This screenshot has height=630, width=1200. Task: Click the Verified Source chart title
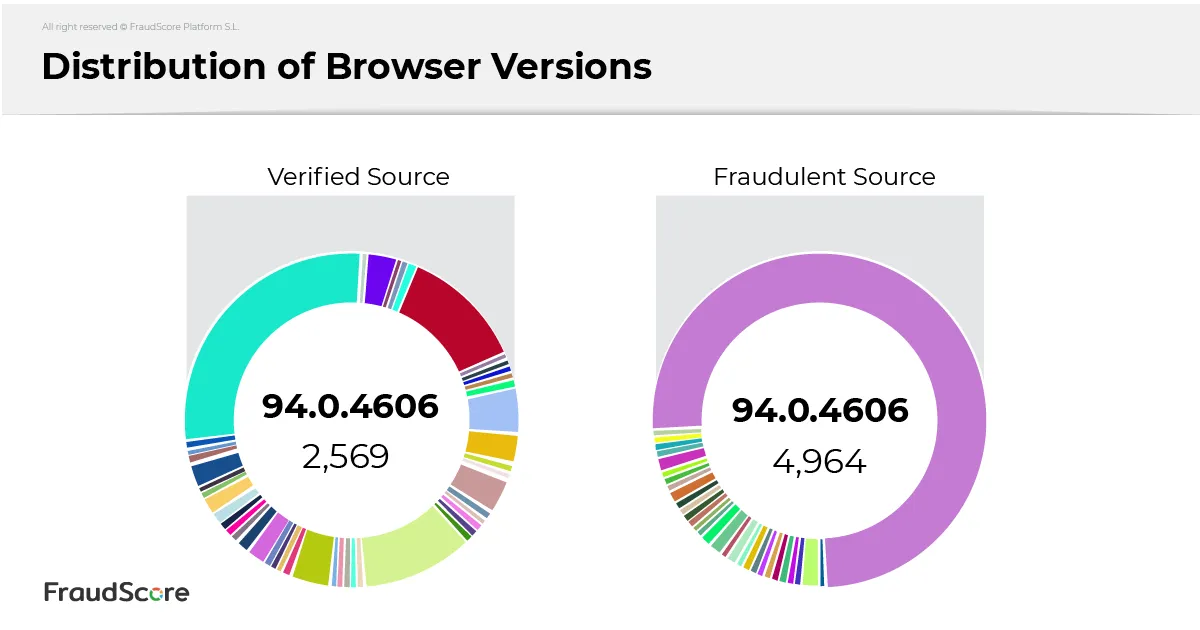pos(358,177)
